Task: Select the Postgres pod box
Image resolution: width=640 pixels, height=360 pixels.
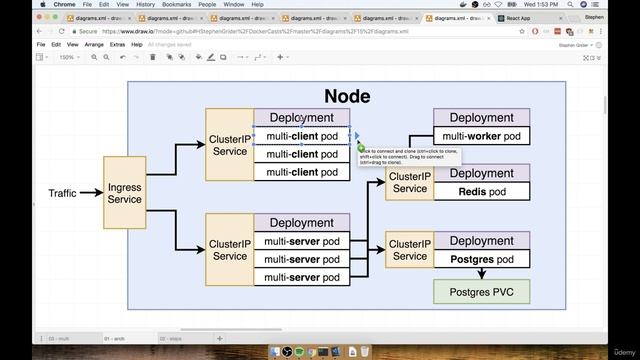Action: point(482,259)
